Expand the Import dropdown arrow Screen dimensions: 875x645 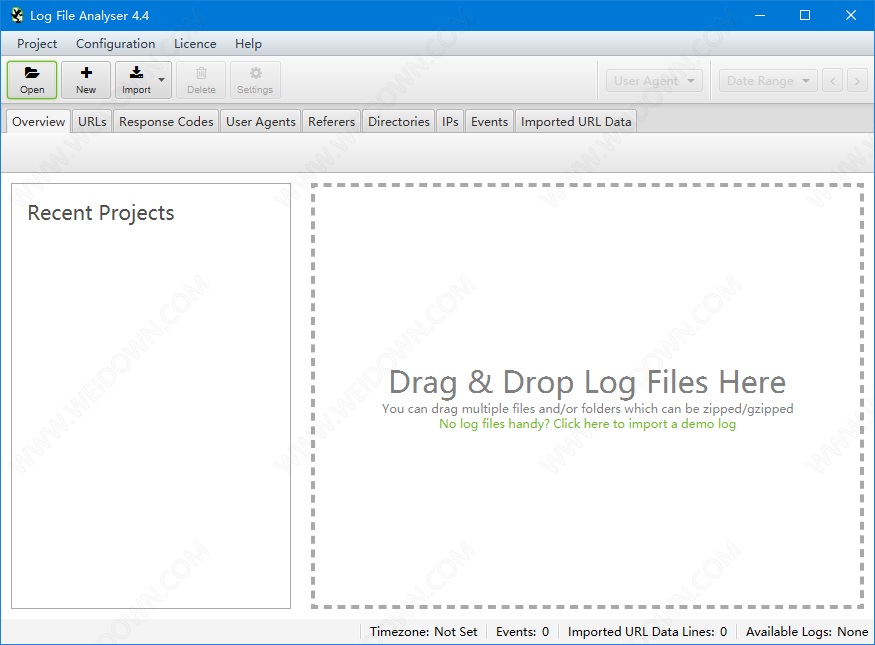(162, 80)
